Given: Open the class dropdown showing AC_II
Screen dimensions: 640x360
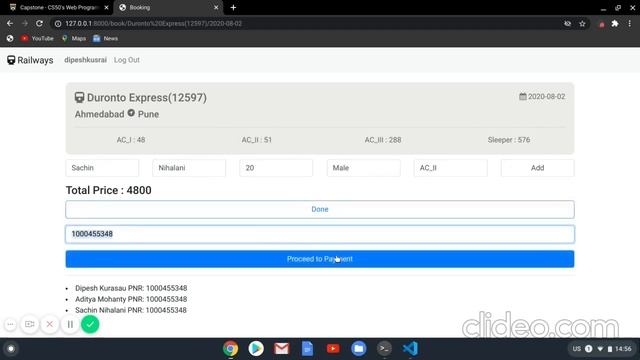Looking at the screenshot, I should point(450,168).
